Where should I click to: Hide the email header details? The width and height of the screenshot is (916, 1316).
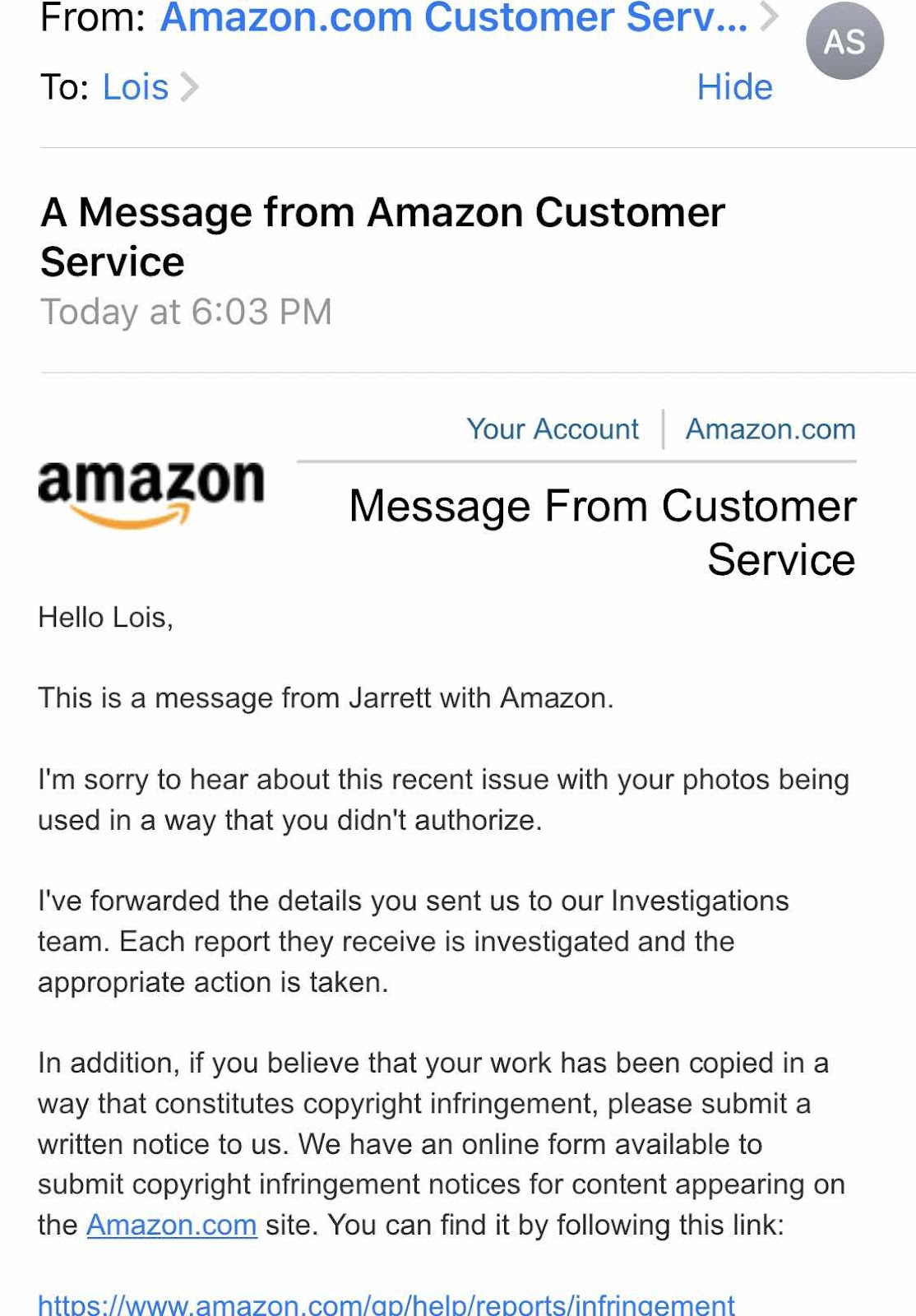[734, 87]
